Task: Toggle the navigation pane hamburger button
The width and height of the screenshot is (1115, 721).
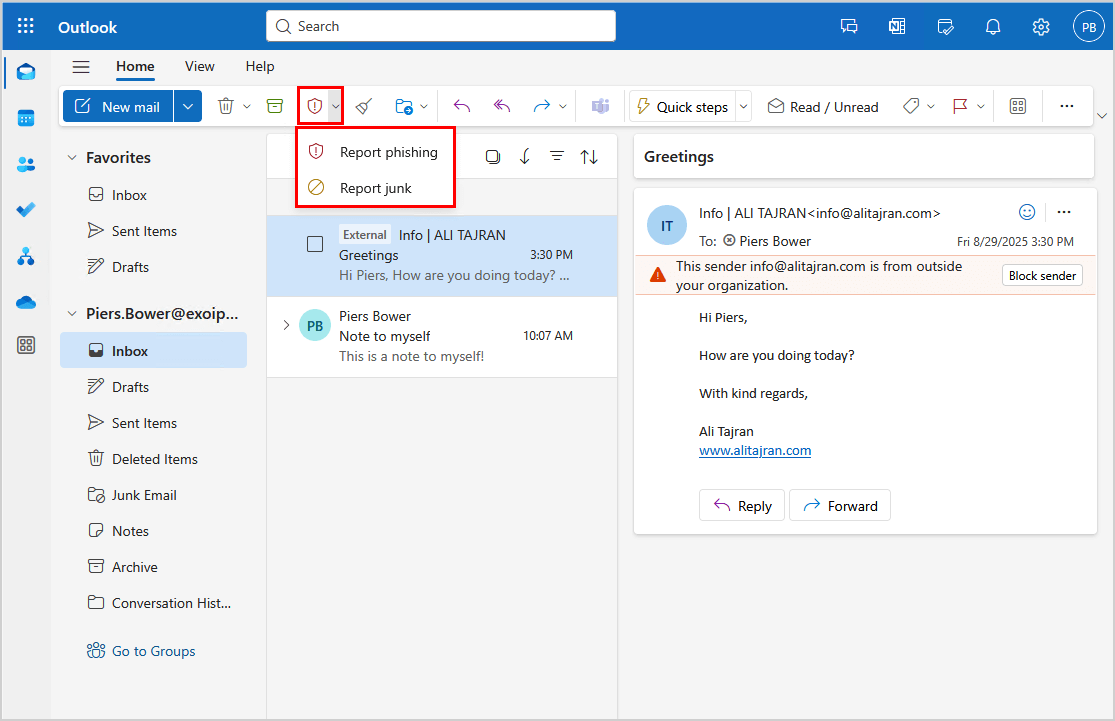Action: click(81, 67)
